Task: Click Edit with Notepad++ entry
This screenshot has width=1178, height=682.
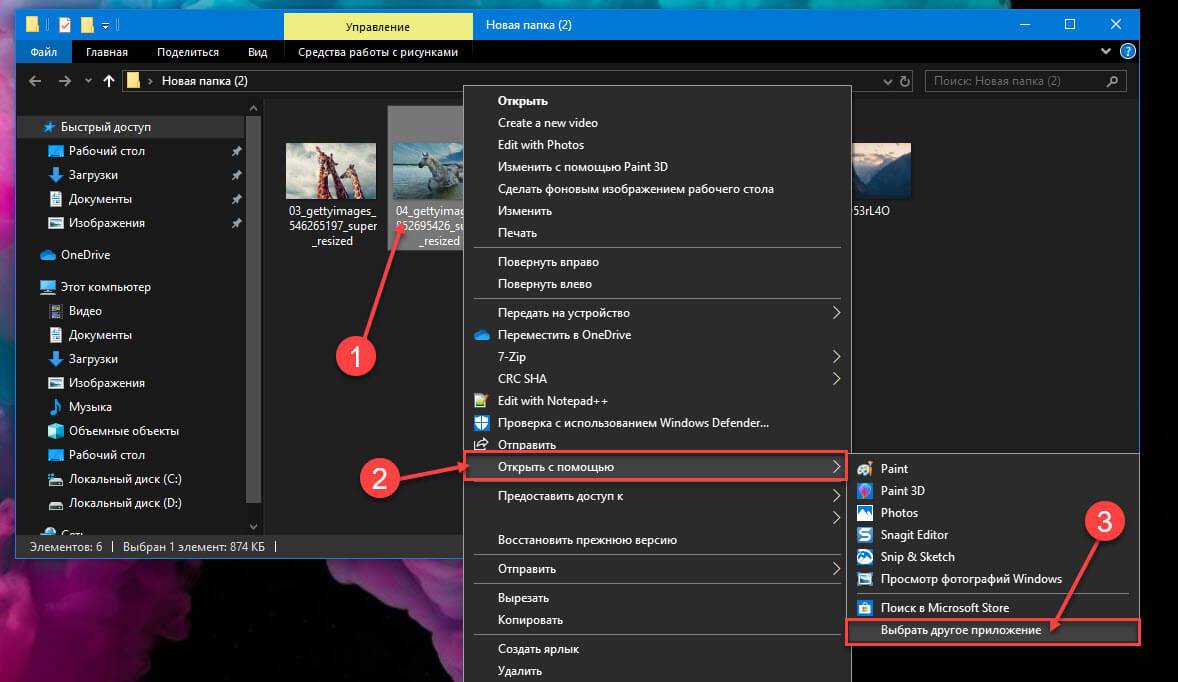Action: pyautogui.click(x=553, y=401)
